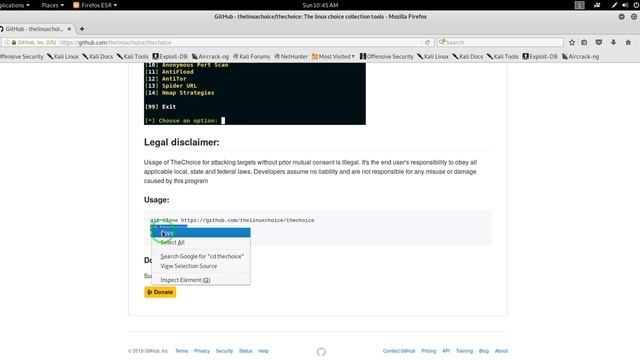This screenshot has width=640, height=360.
Task: Close the GitHub thelinuxchoice tab
Action: (x=69, y=29)
